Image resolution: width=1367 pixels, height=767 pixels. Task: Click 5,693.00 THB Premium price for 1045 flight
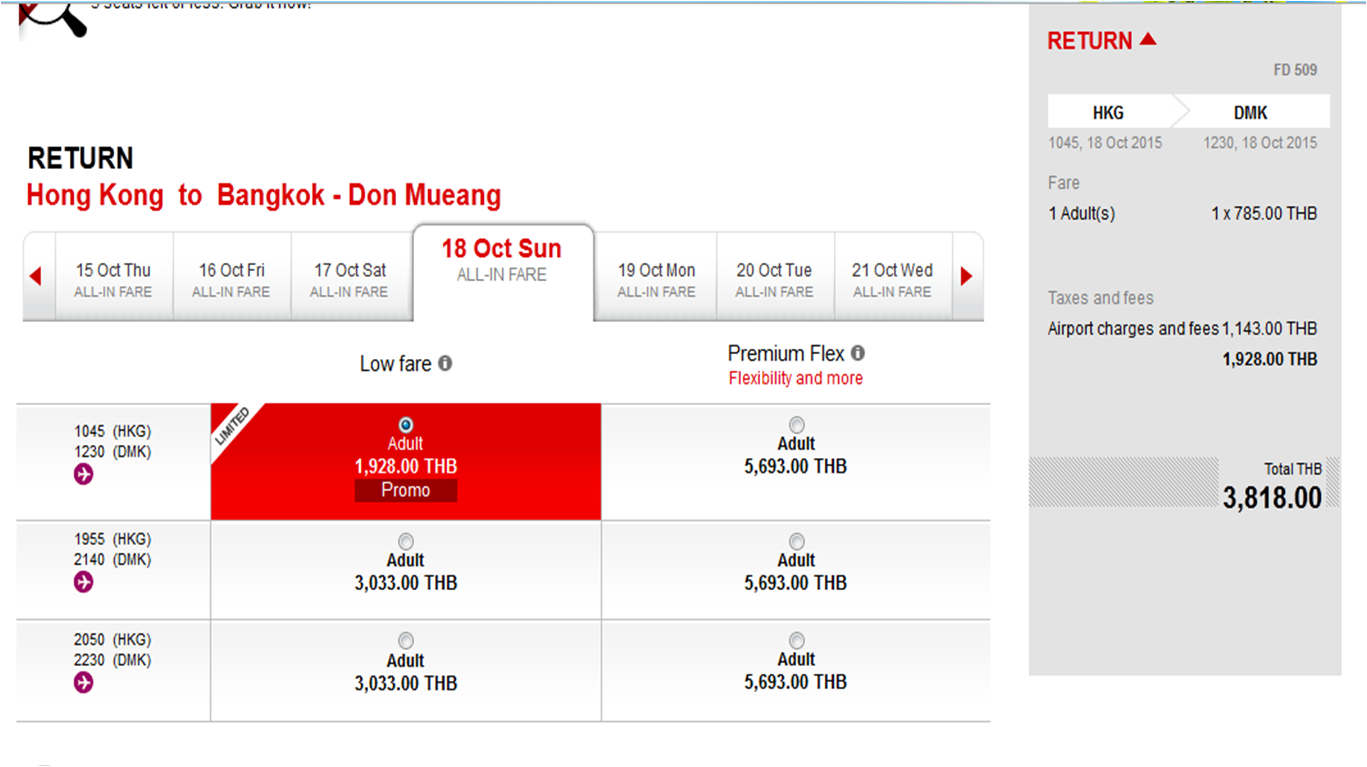pos(796,466)
